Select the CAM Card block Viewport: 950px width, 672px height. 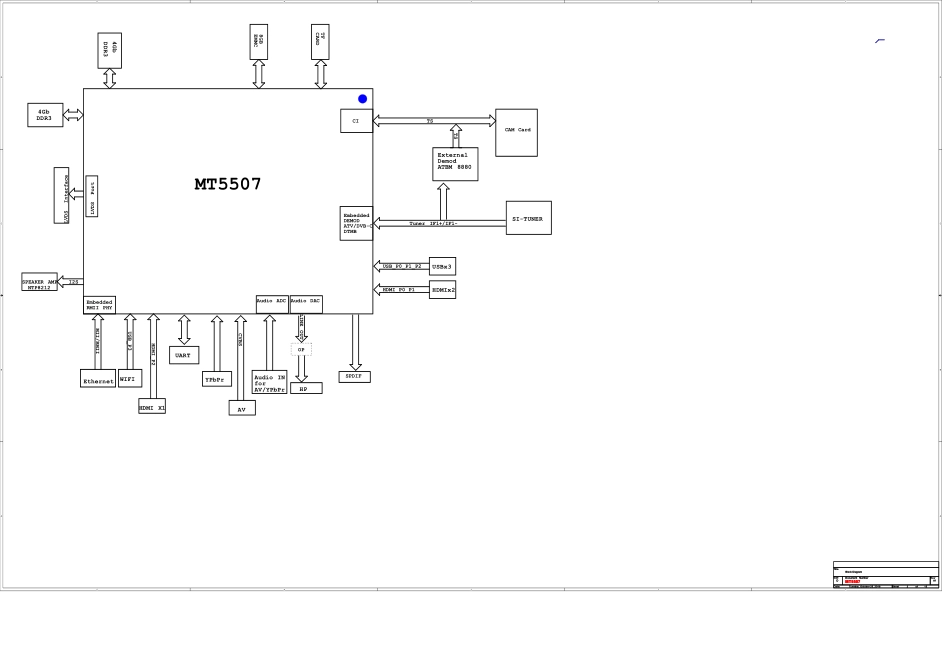coord(516,133)
